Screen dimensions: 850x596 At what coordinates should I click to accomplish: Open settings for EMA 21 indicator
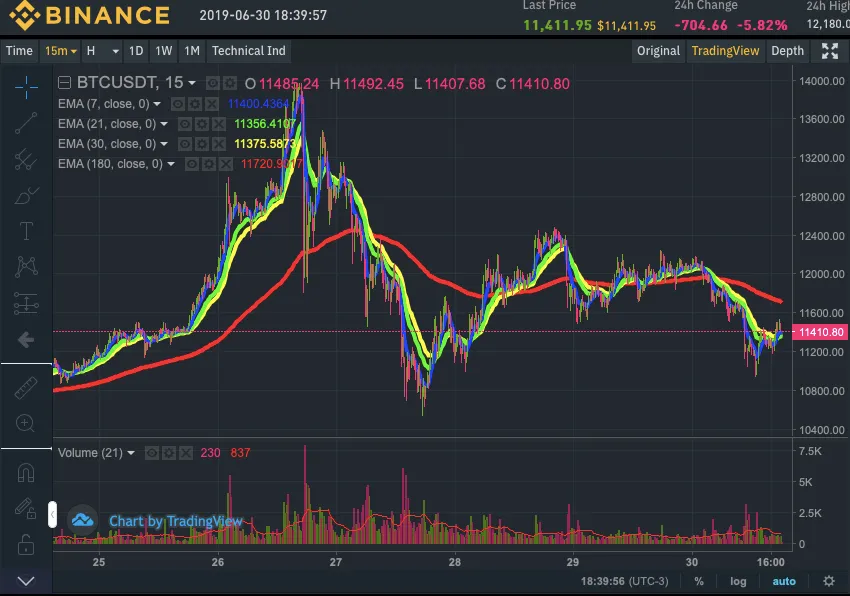click(202, 124)
